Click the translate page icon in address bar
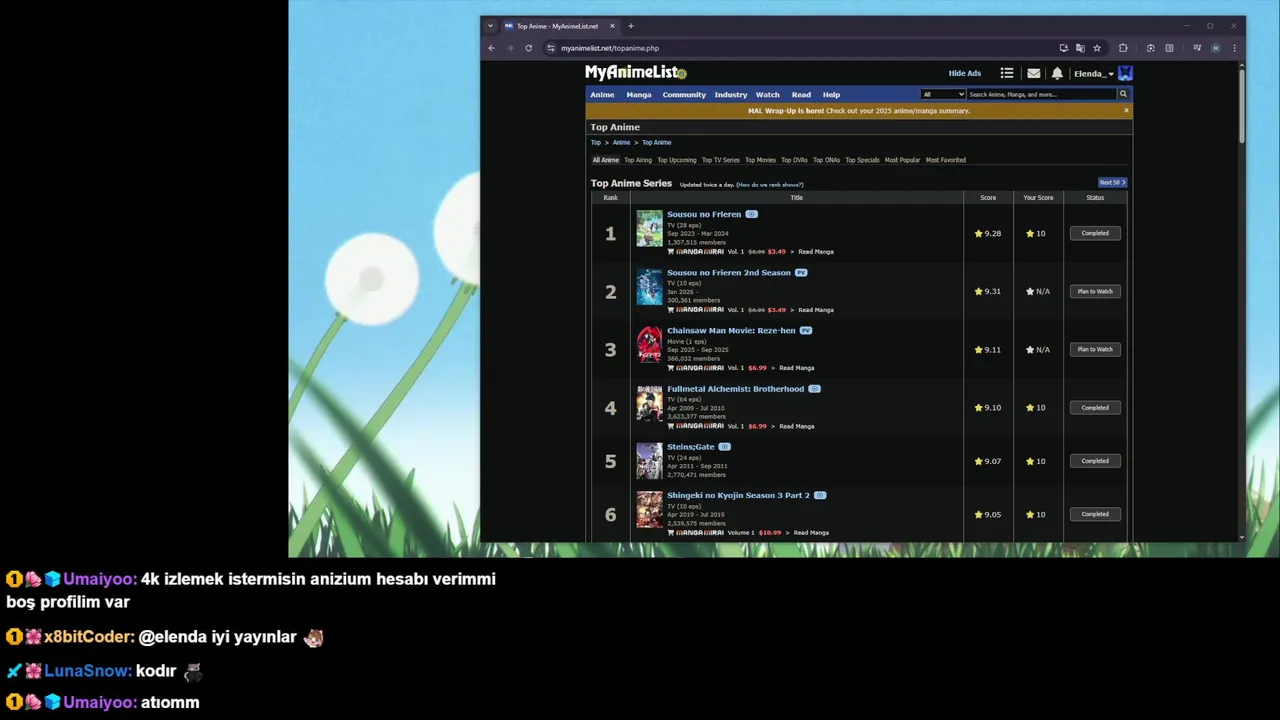Screen dimensions: 1280x720 [1080, 48]
